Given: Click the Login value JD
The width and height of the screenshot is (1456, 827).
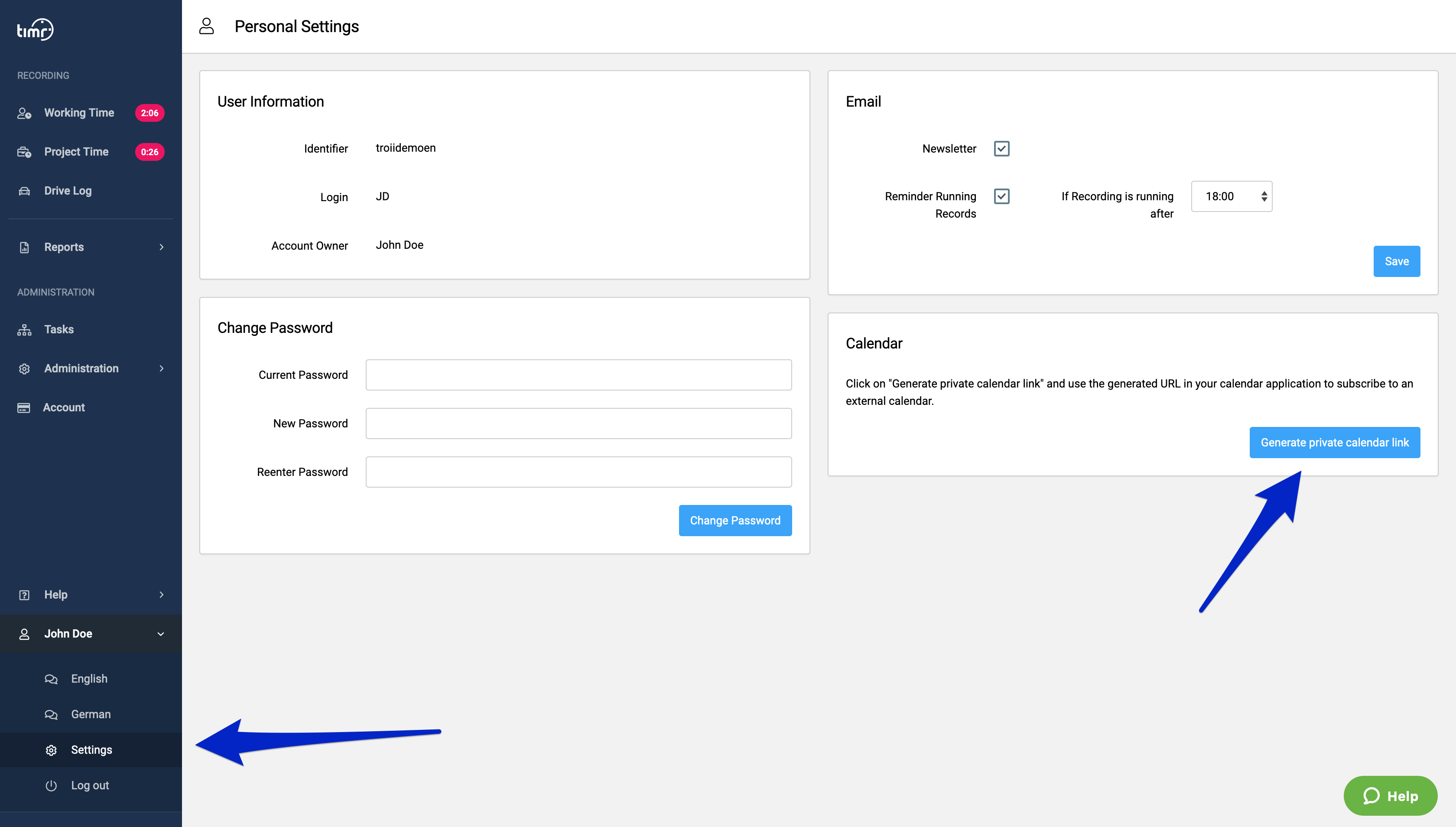Looking at the screenshot, I should click(x=382, y=196).
